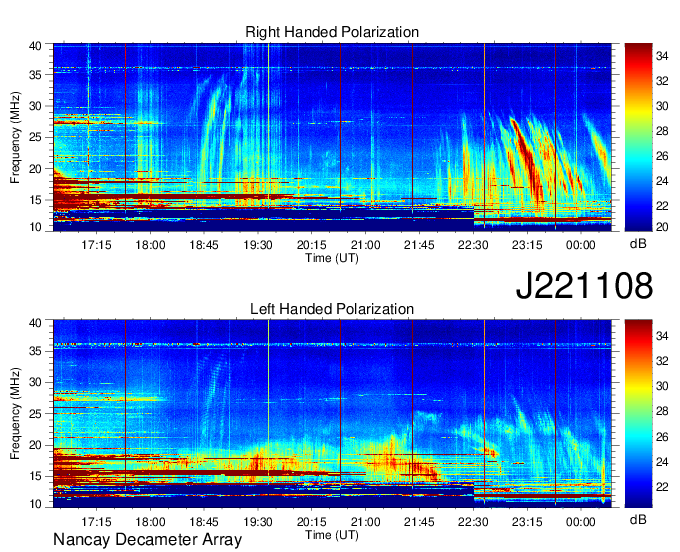The height and width of the screenshot is (552, 680).
Task: Click the 20:15 tick on the lower time axis
Action: coord(311,521)
